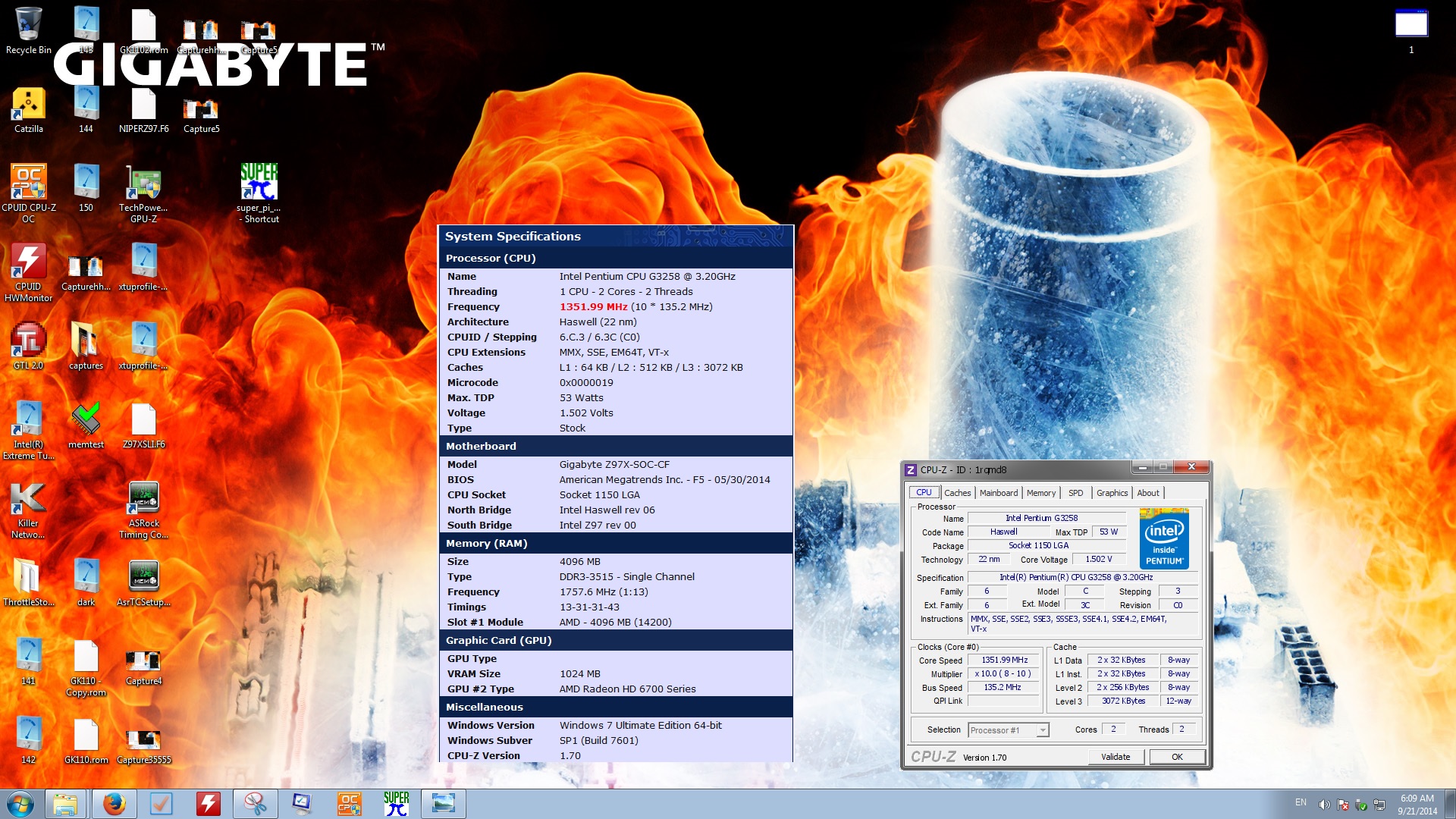
Task: Switch to the Mainboard tab in CPU-Z
Action: (x=999, y=493)
